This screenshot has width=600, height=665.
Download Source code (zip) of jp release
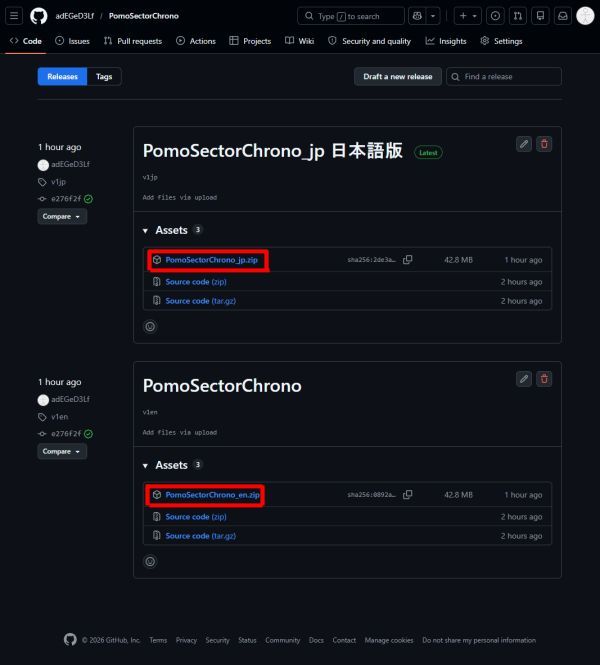tap(196, 282)
